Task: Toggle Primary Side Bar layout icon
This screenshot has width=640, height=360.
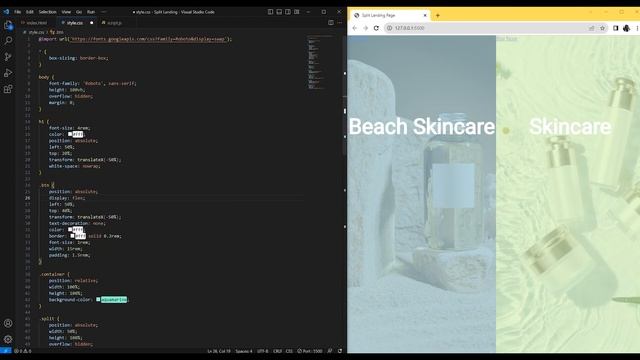Action: [270, 12]
